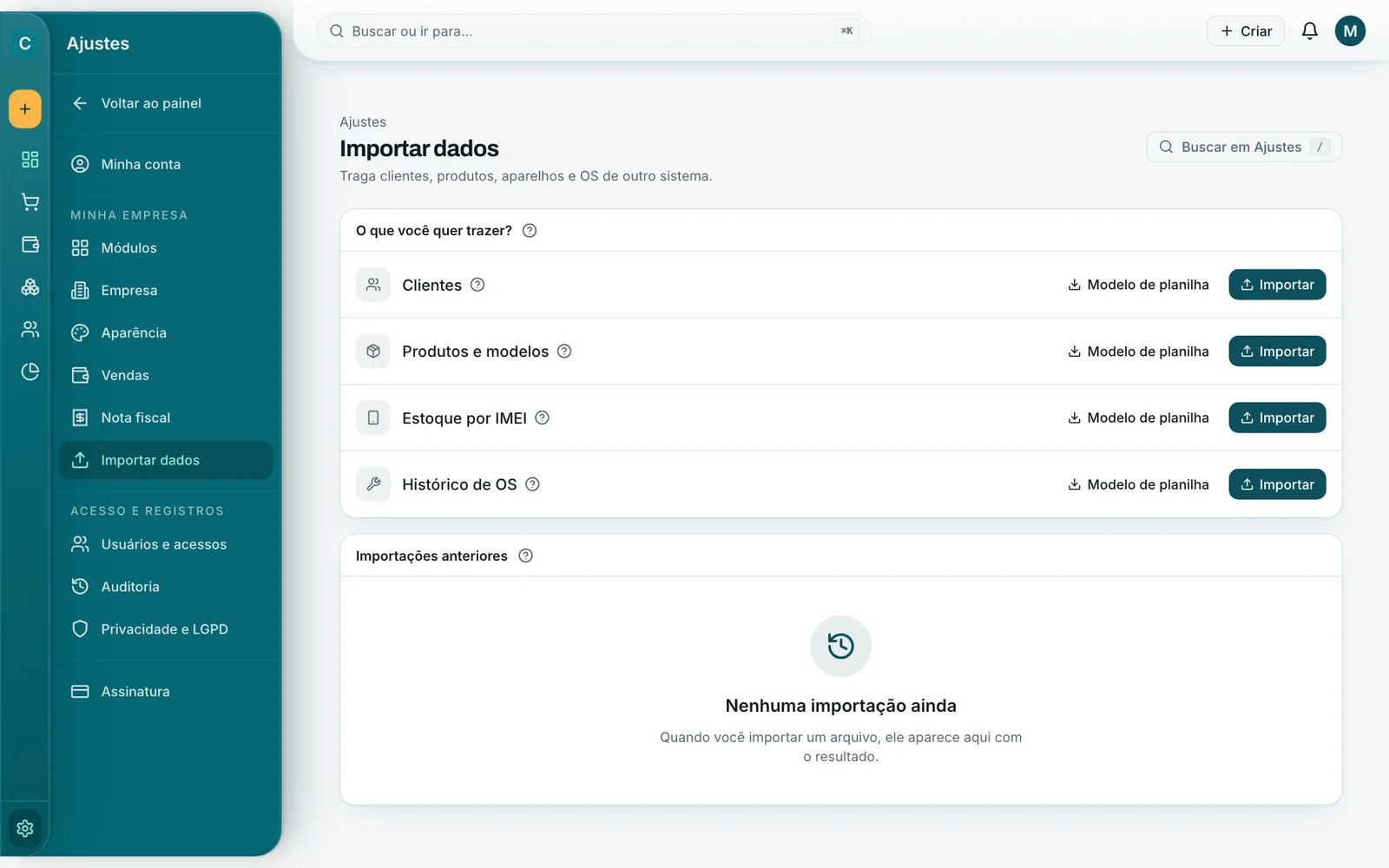The height and width of the screenshot is (868, 1389).
Task: Click the yellow plus quick-add button
Action: (25, 109)
